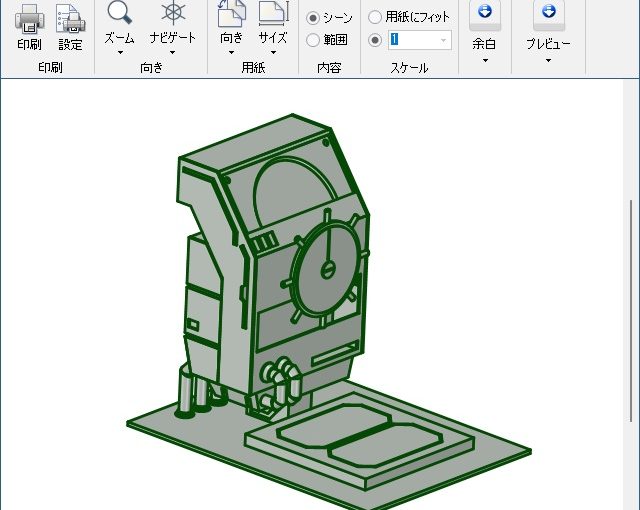Select the custom scale value radio button
The width and height of the screenshot is (640, 510).
click(375, 40)
